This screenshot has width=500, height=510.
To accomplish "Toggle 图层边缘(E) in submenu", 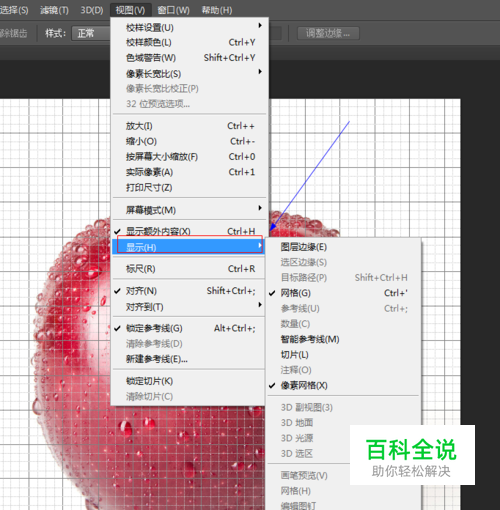I will pyautogui.click(x=343, y=247).
